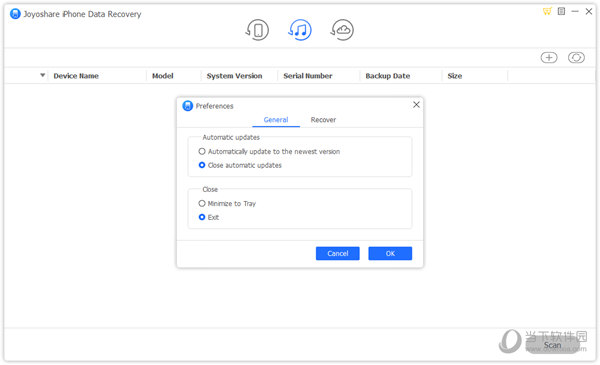Click the refresh backups icon

point(576,58)
